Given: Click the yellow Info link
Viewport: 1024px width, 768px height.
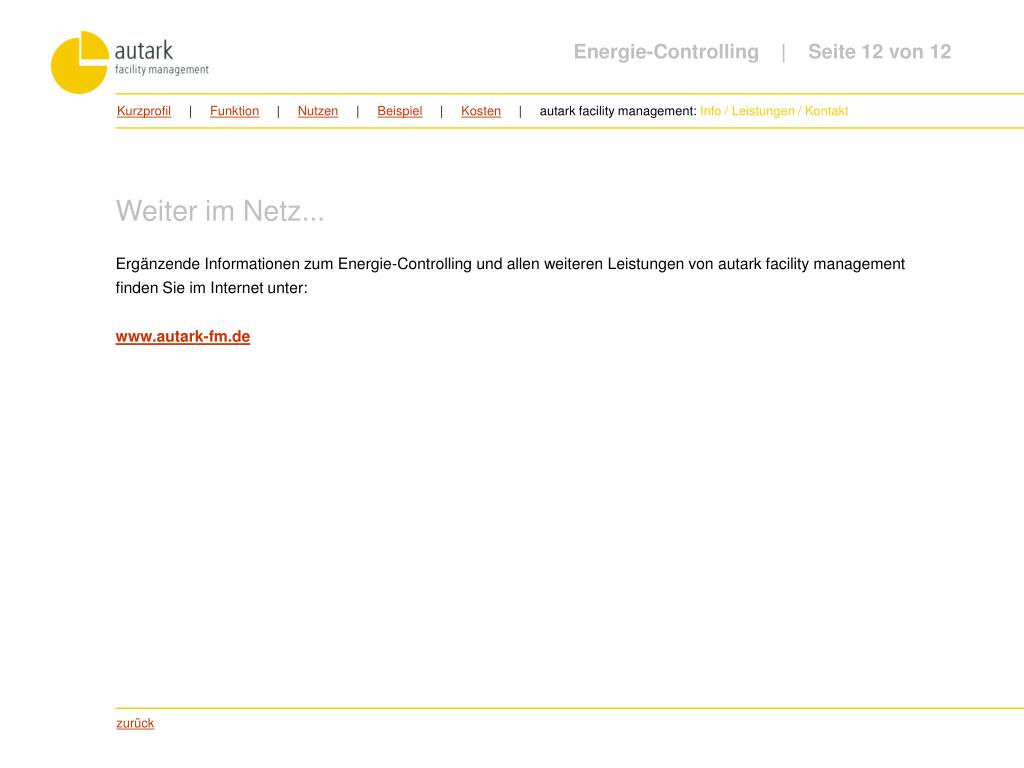Looking at the screenshot, I should tap(711, 111).
